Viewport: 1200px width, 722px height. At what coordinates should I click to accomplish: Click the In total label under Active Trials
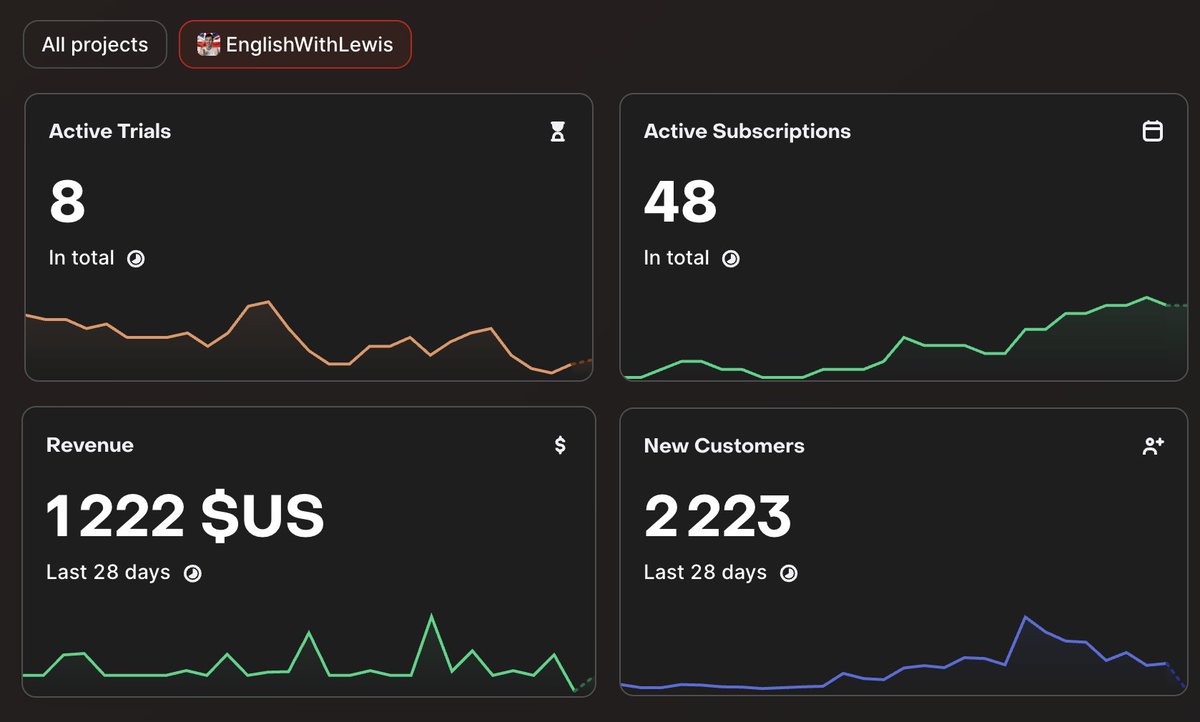(82, 258)
